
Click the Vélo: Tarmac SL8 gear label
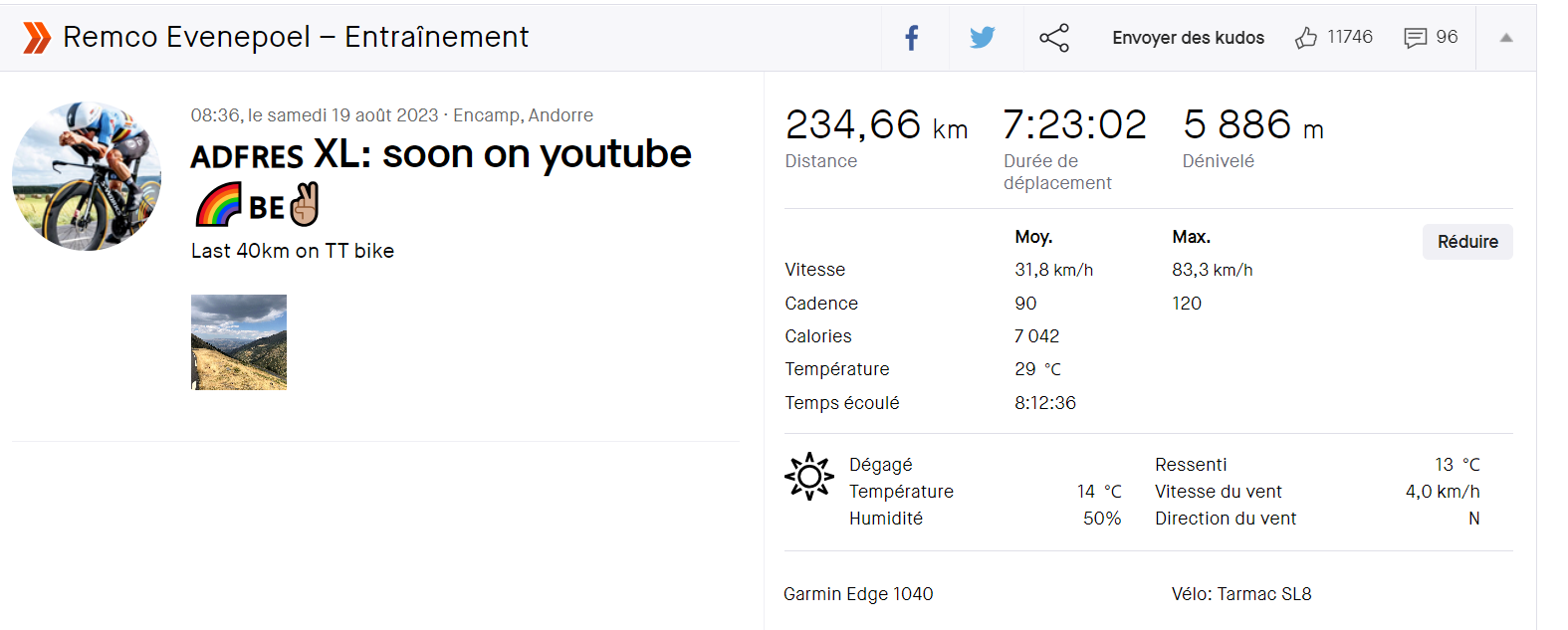1241,594
